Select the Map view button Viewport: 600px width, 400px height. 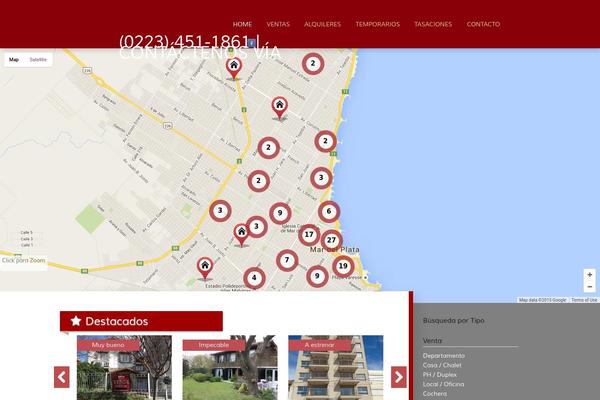[14, 60]
